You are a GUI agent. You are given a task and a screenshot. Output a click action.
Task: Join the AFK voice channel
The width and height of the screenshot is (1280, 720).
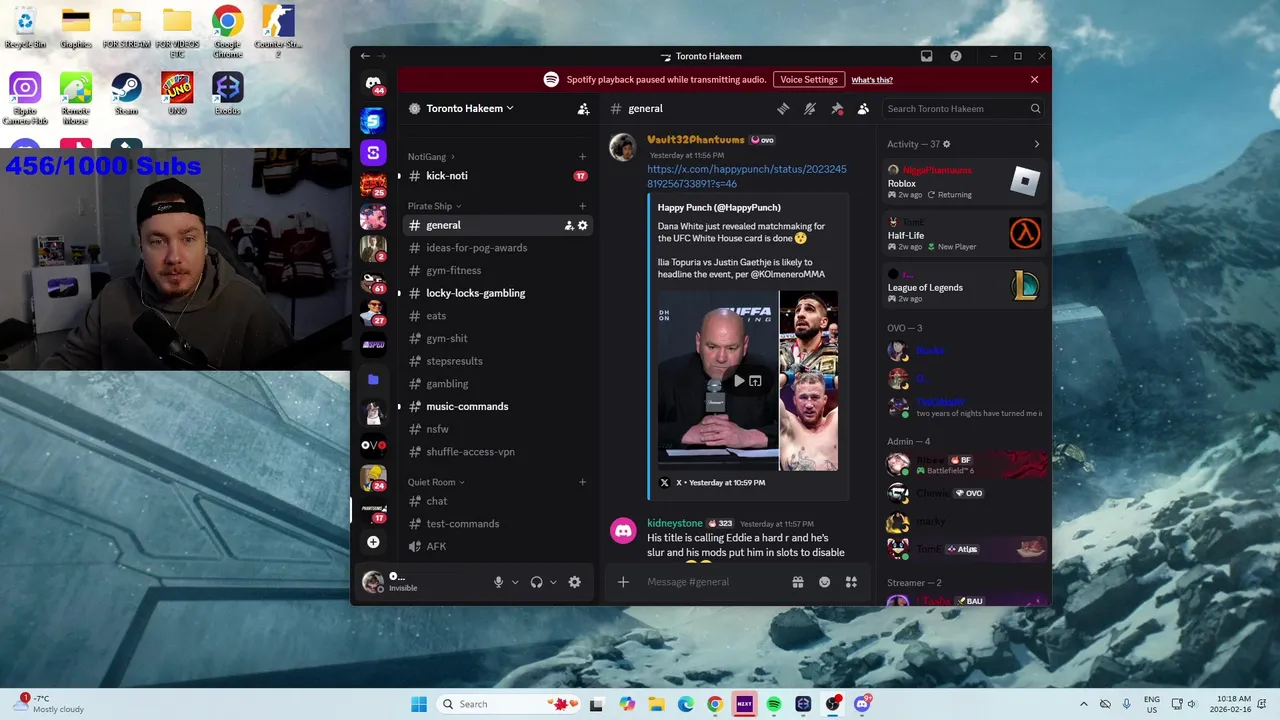pos(496,546)
